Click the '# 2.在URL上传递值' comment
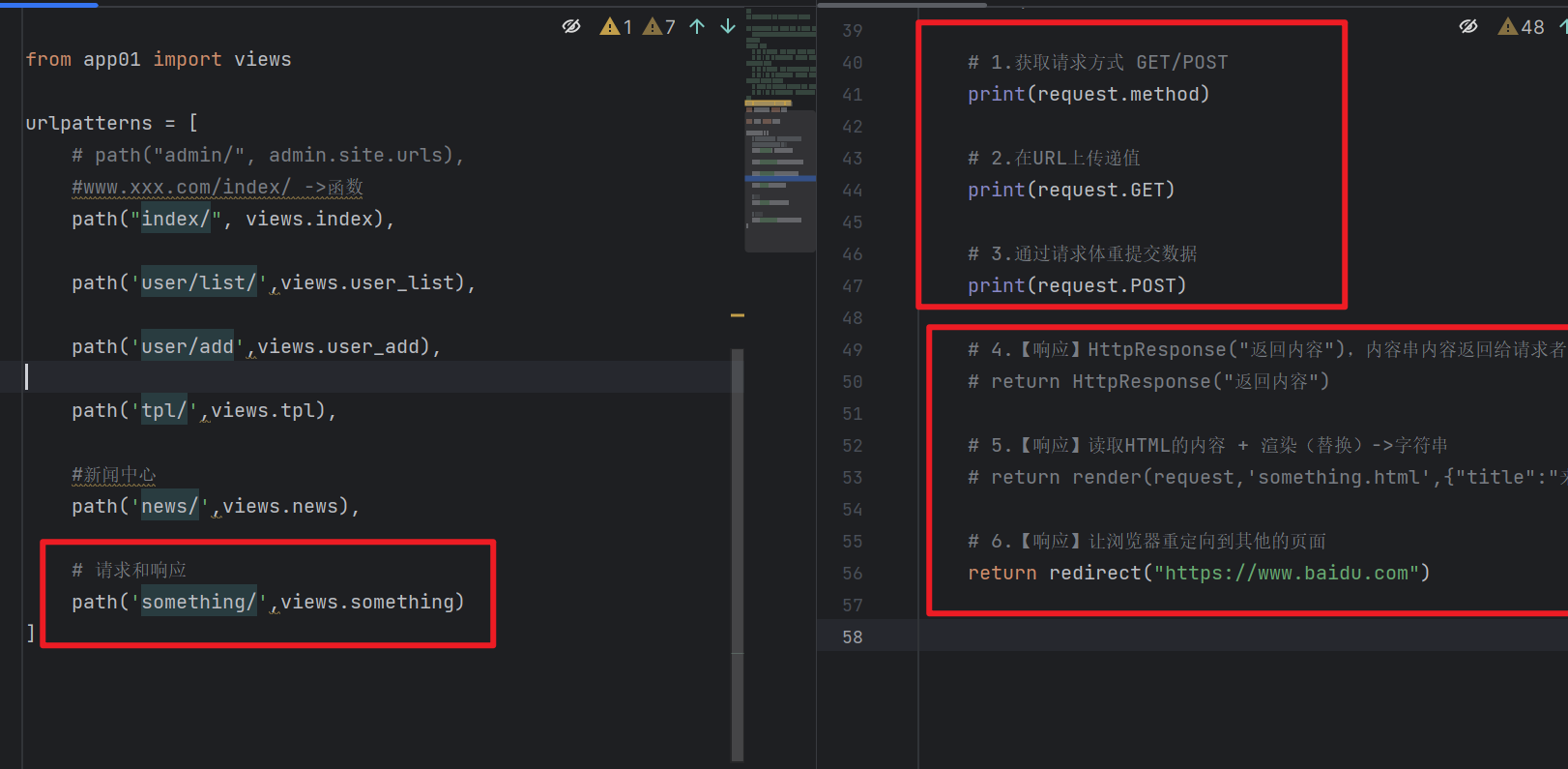1568x769 pixels. pos(1054,158)
